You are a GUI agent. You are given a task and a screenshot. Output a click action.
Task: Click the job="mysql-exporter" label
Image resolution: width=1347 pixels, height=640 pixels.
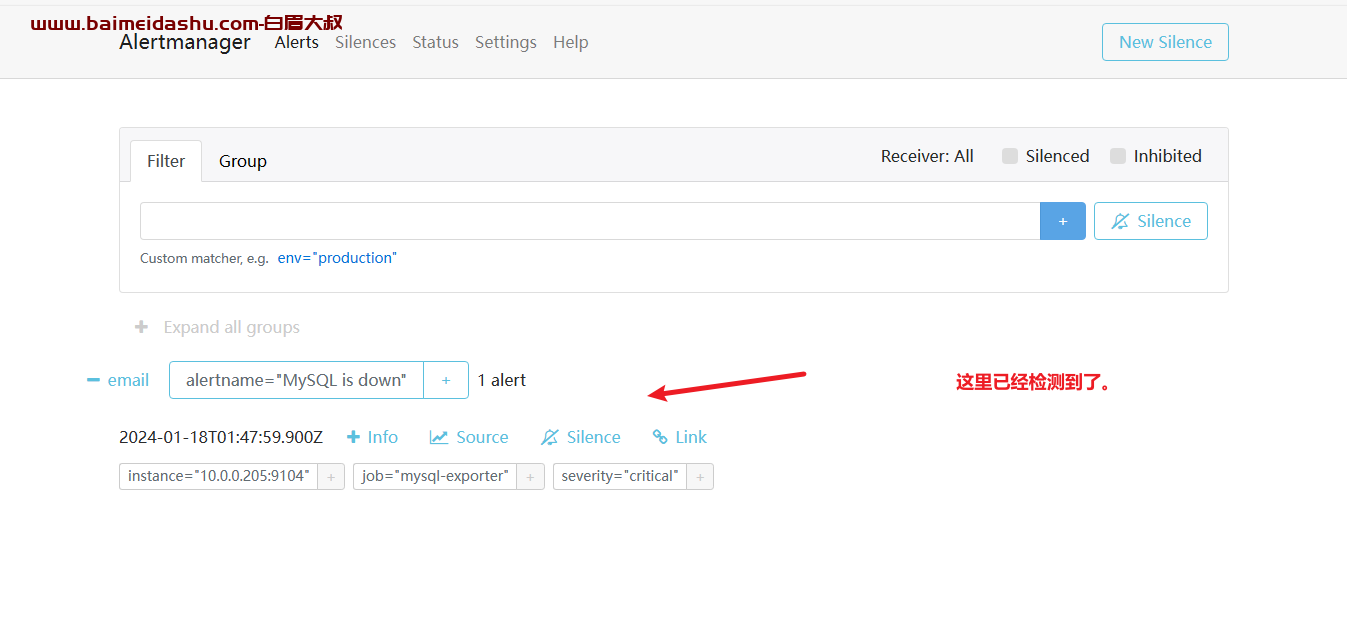click(x=435, y=476)
